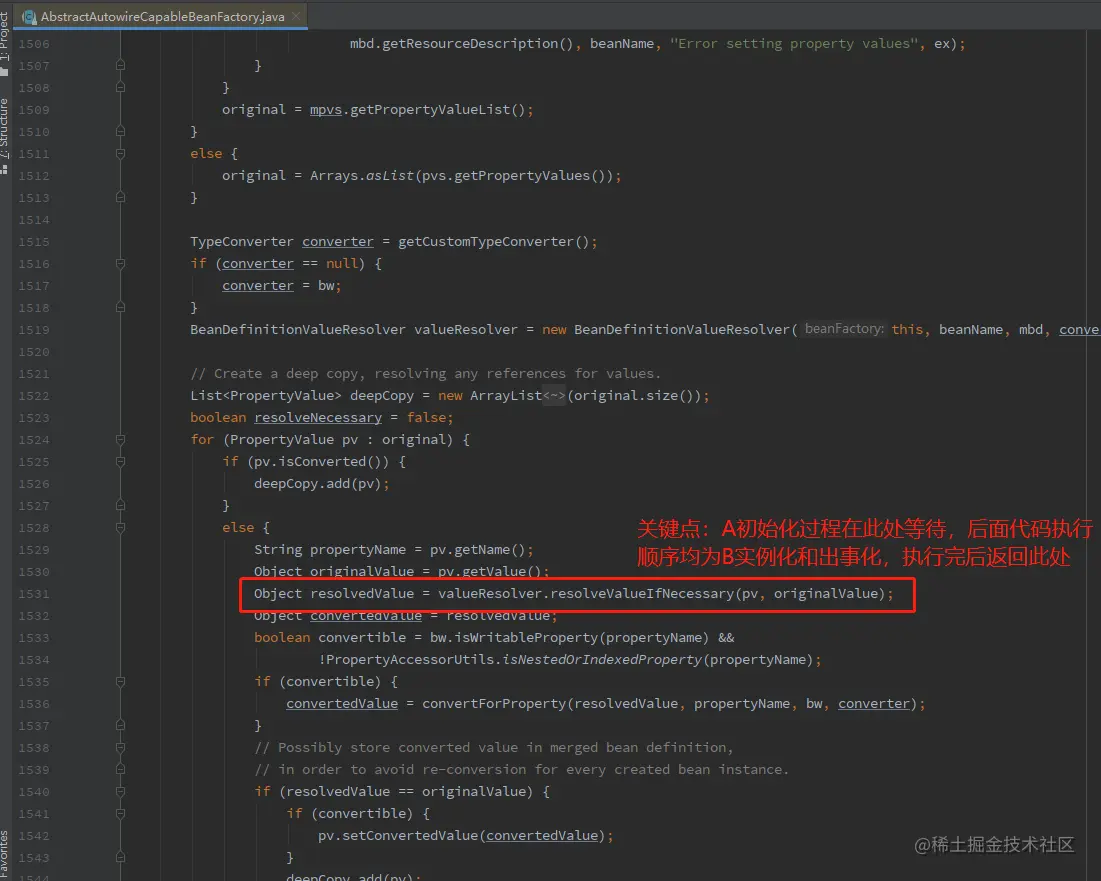Fold the resolvedValue comparison block at line 1540
Image resolution: width=1101 pixels, height=881 pixels.
coord(120,791)
